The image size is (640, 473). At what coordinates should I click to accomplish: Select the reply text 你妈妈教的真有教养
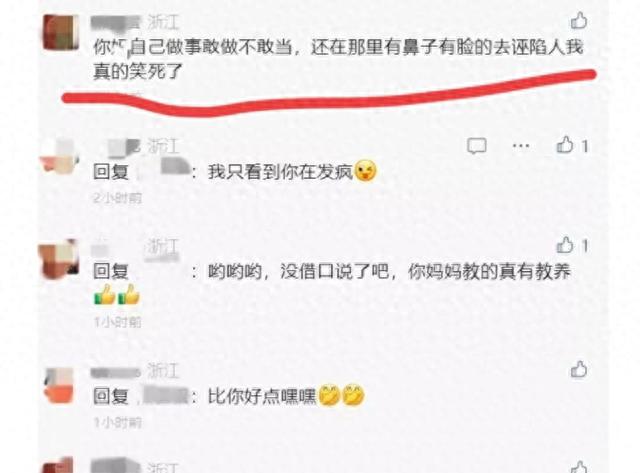pos(489,271)
